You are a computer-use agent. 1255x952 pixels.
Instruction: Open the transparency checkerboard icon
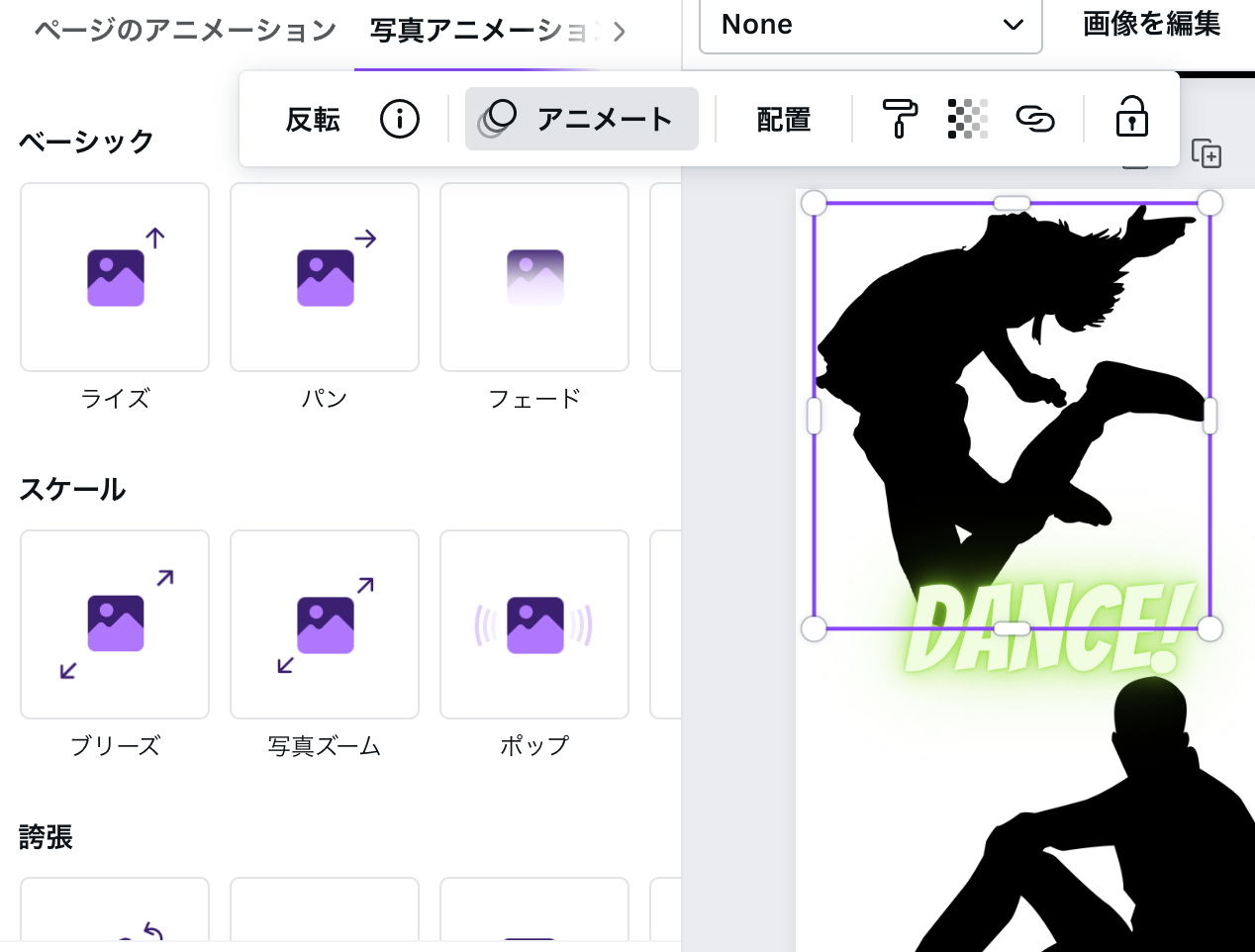tap(968, 119)
